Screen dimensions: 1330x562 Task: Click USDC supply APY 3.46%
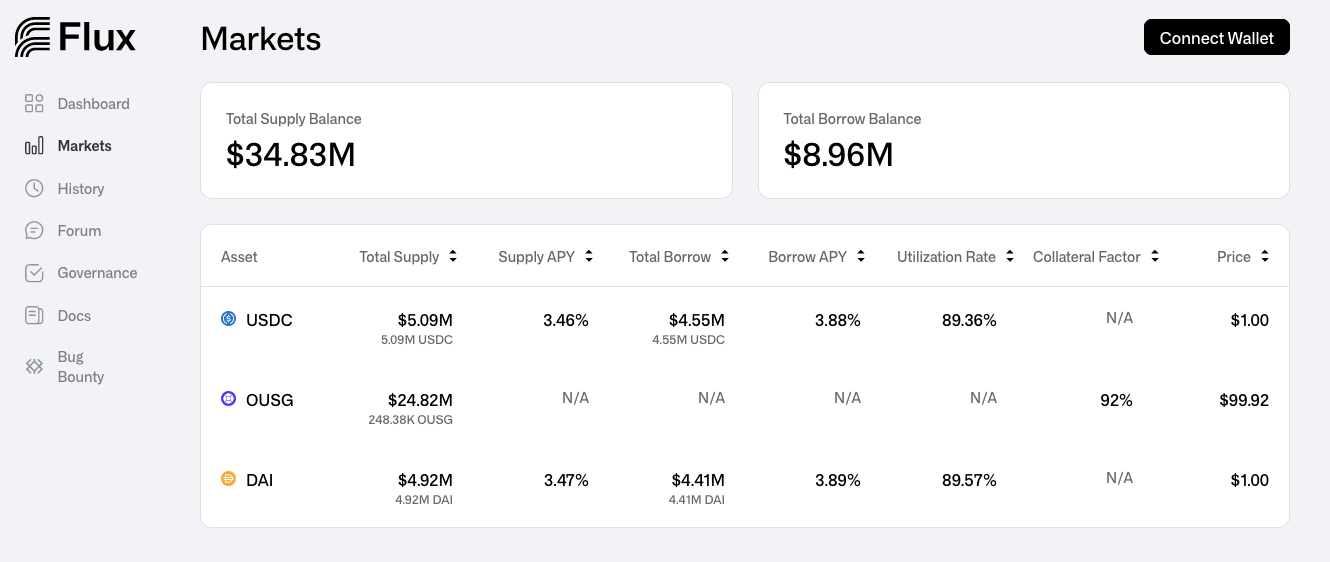566,320
